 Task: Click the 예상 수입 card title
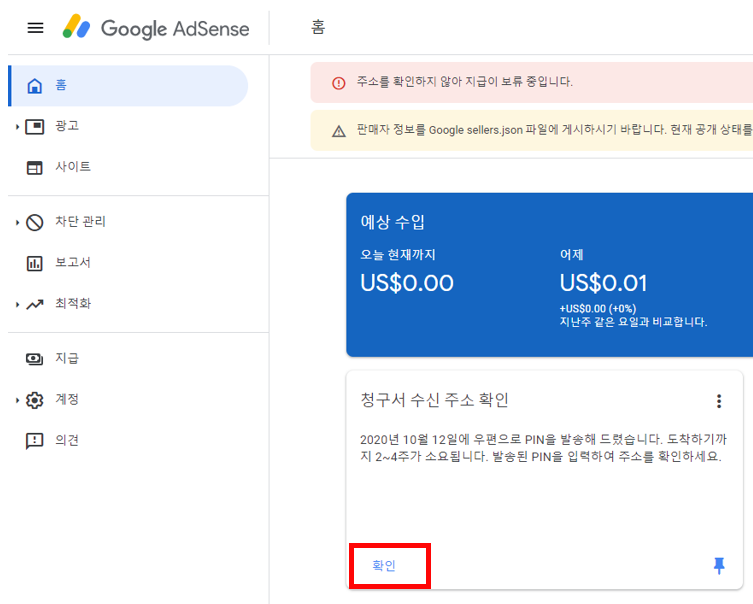click(x=392, y=222)
